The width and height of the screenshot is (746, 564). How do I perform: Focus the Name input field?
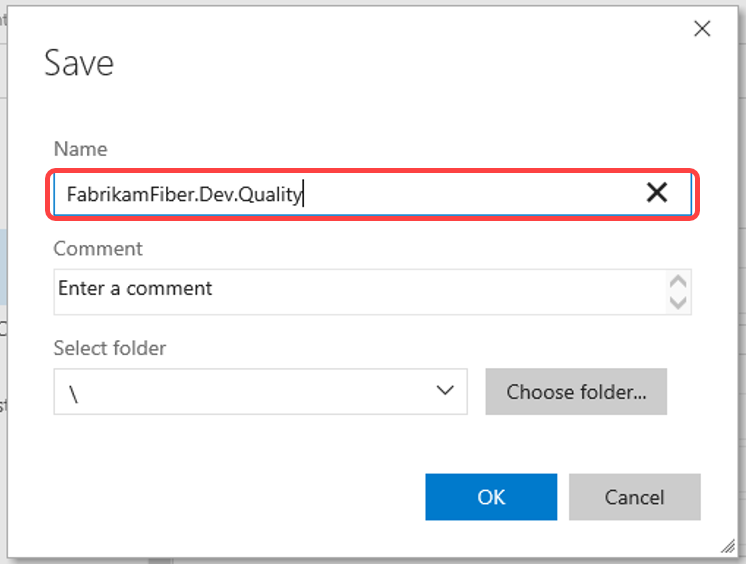click(373, 194)
